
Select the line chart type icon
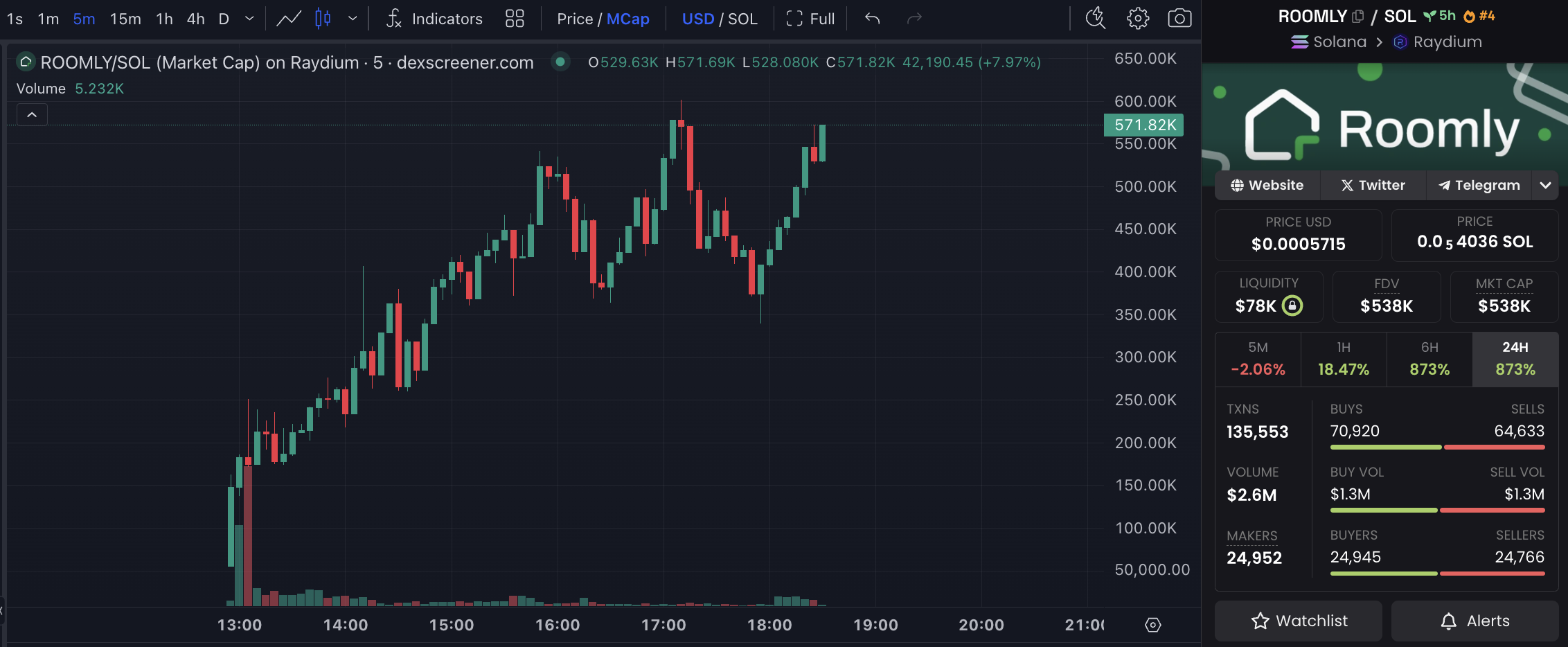click(289, 19)
